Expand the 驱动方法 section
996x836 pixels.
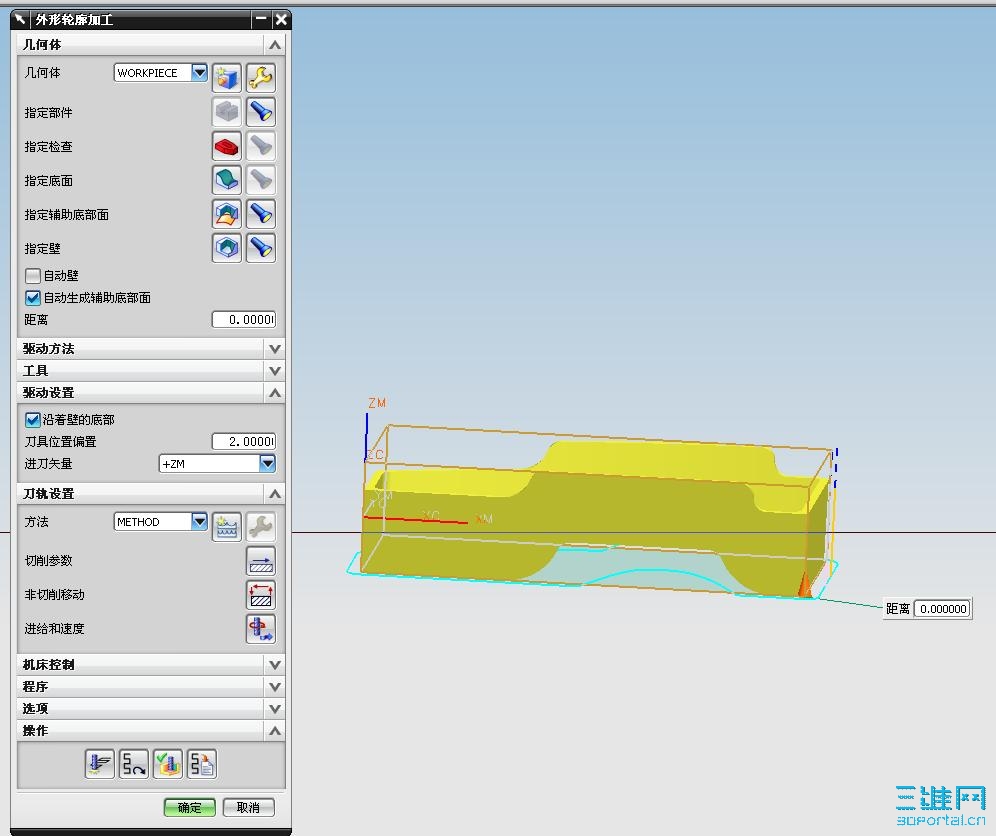(274, 349)
